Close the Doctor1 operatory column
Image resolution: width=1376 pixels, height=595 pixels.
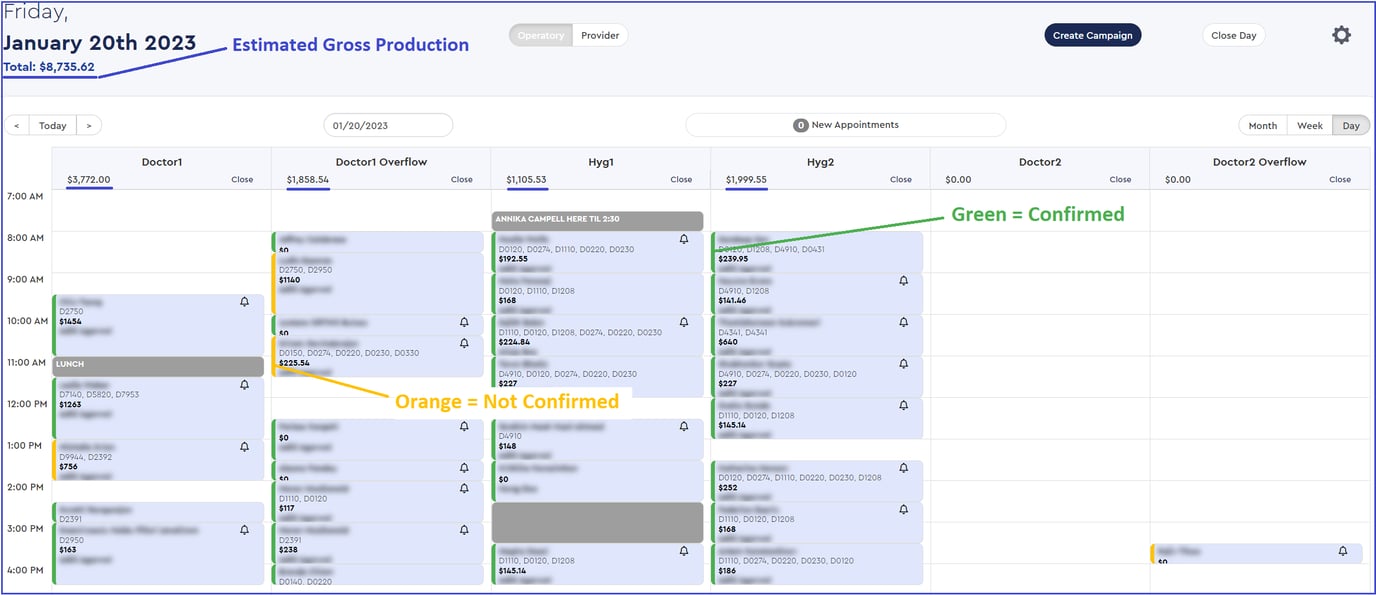pyautogui.click(x=242, y=180)
